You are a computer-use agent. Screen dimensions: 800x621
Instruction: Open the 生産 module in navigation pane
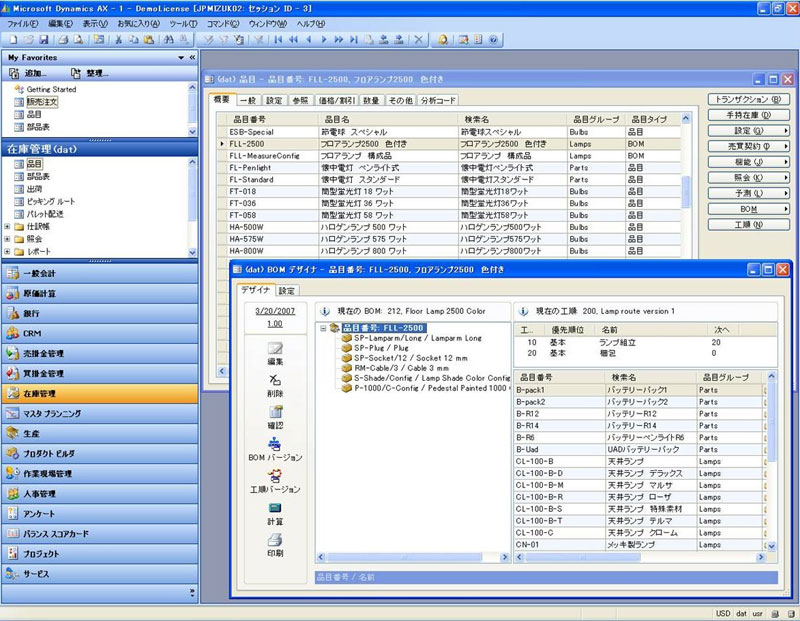[x=100, y=433]
